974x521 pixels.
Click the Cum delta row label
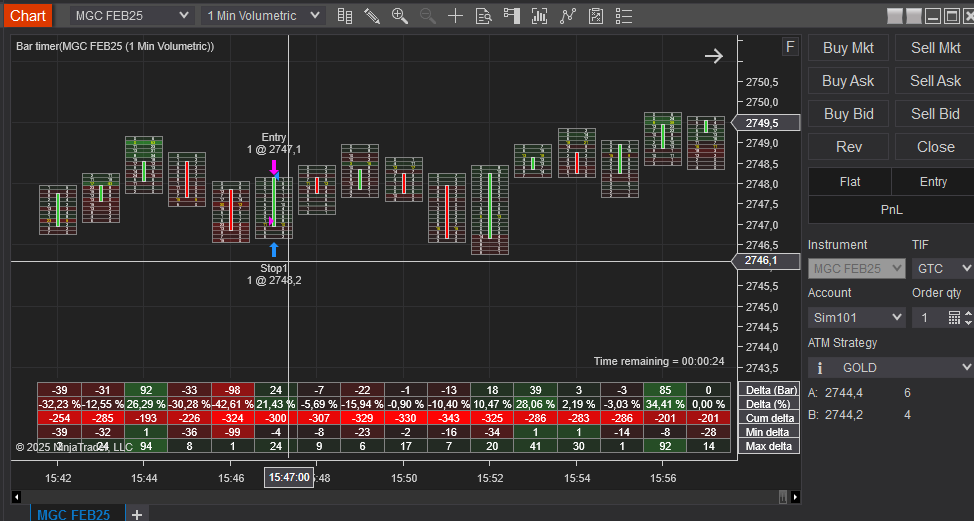click(769, 418)
